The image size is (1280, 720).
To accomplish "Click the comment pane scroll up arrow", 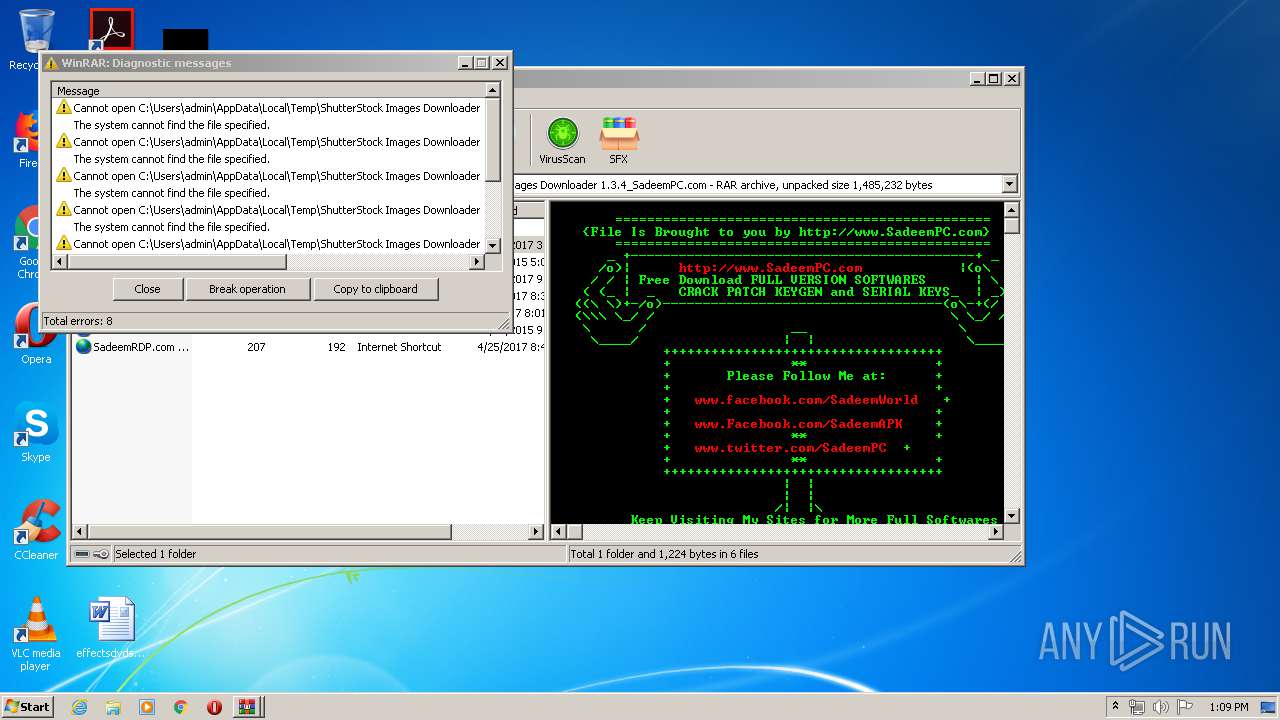I will coord(1011,209).
